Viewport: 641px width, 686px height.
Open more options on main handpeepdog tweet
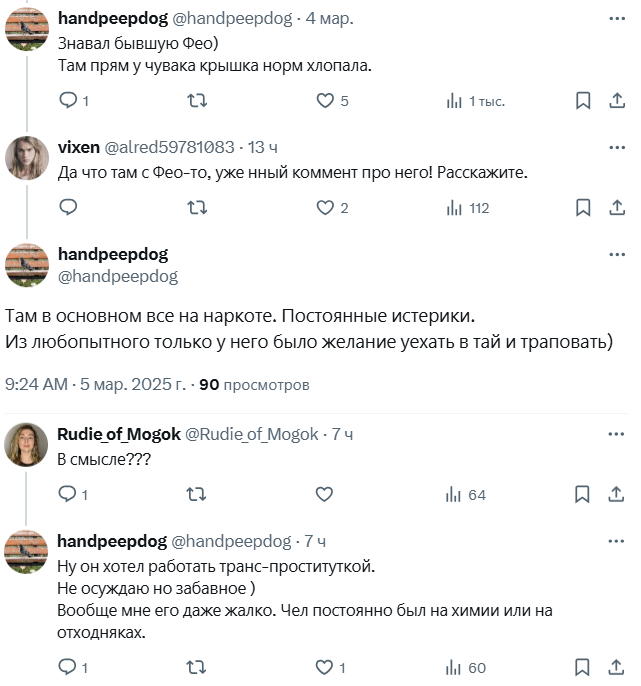coord(617,254)
